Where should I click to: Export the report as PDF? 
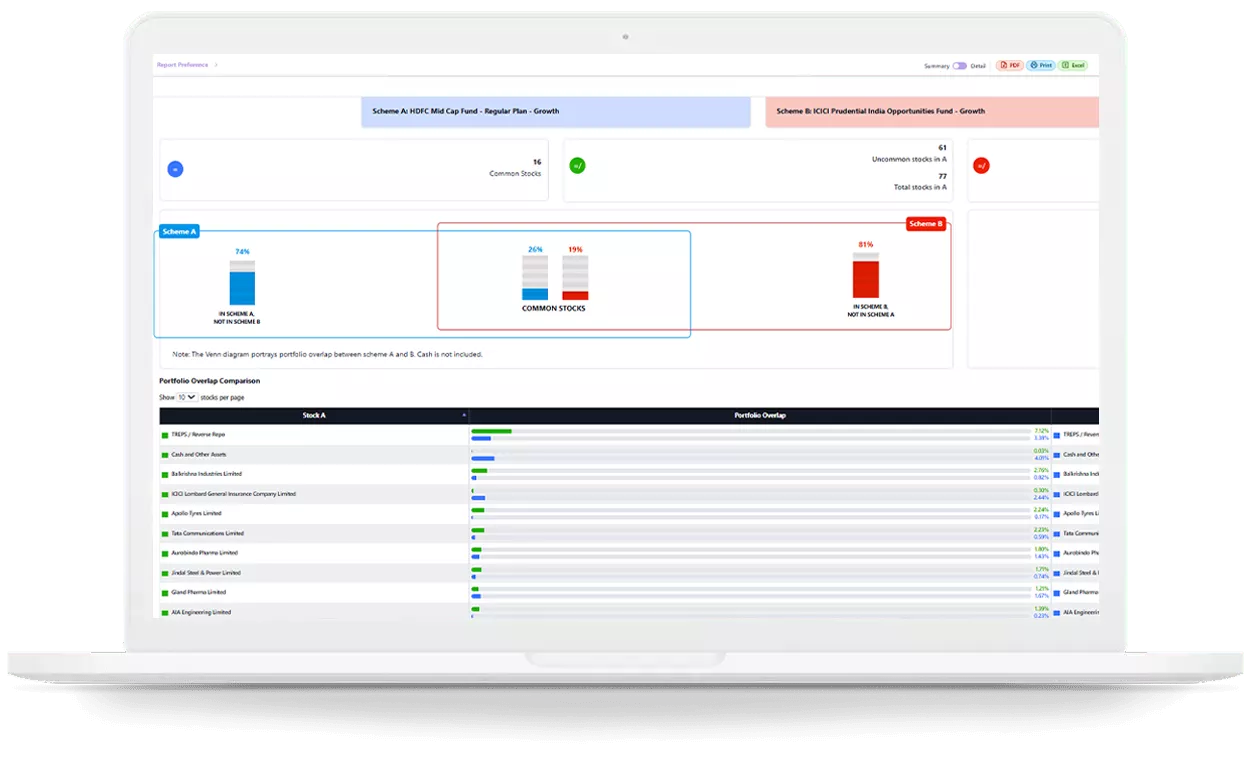[x=1009, y=65]
